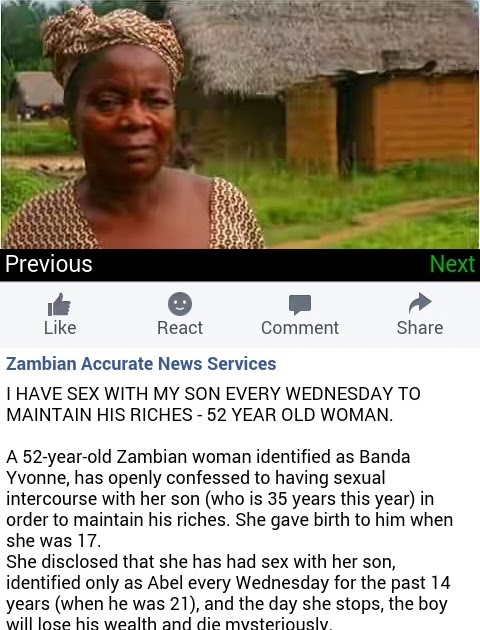Open the woman's photo in viewer
The width and height of the screenshot is (480, 630).
point(240,124)
